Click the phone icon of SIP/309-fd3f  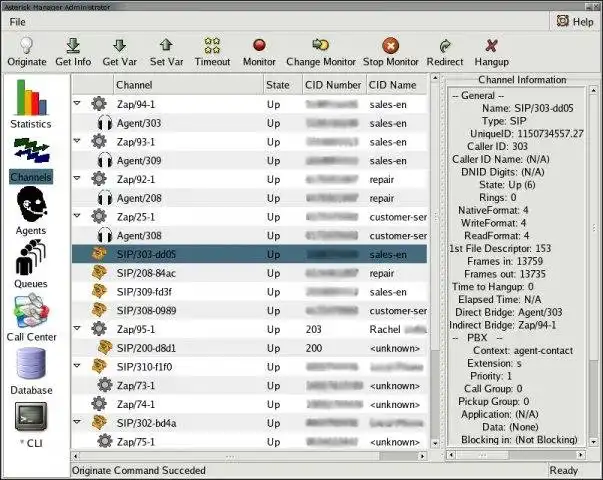point(99,292)
